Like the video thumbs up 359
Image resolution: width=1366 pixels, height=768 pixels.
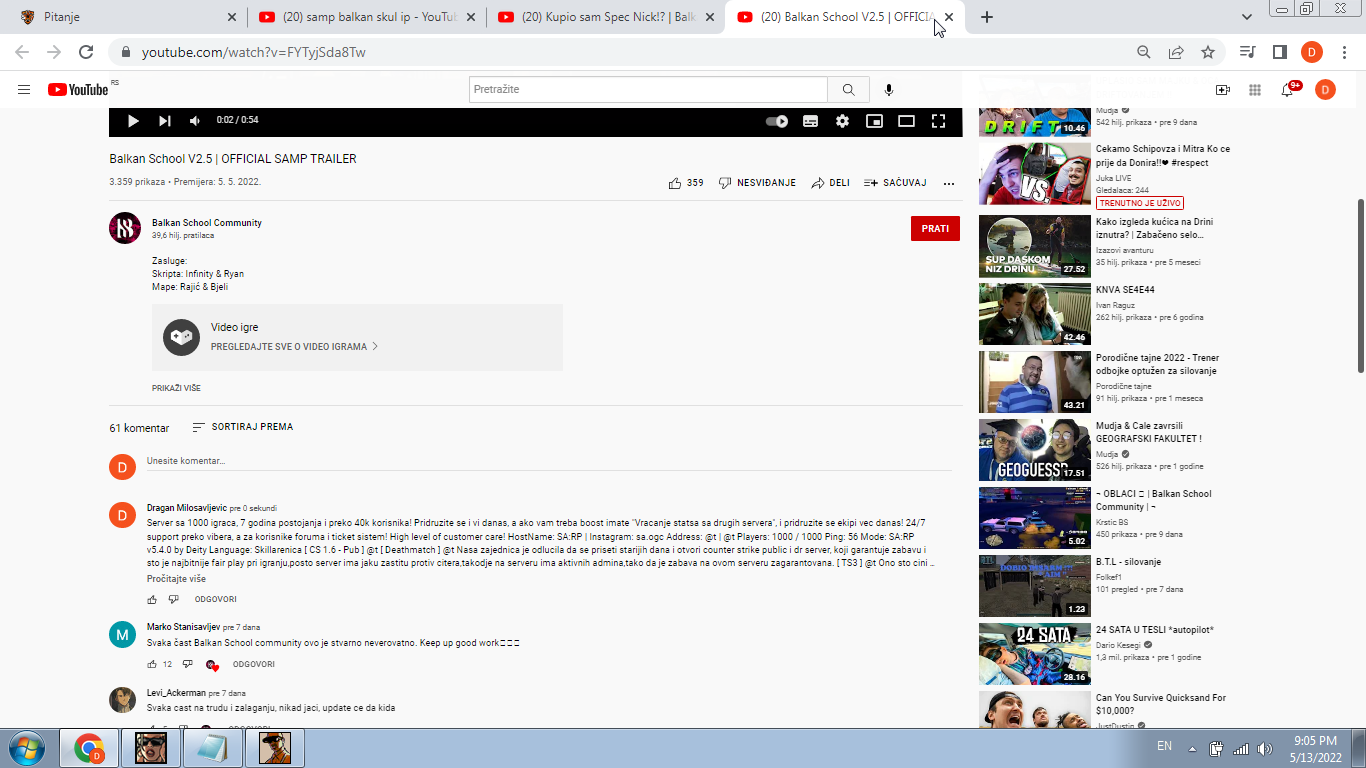coord(686,183)
